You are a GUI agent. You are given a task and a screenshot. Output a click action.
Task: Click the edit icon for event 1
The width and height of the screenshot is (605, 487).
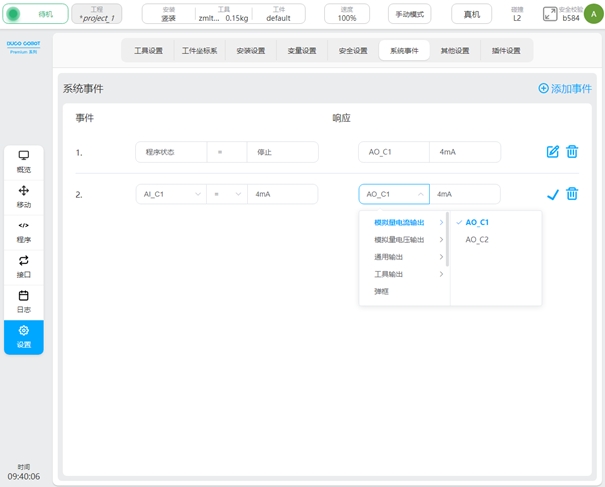pos(553,152)
